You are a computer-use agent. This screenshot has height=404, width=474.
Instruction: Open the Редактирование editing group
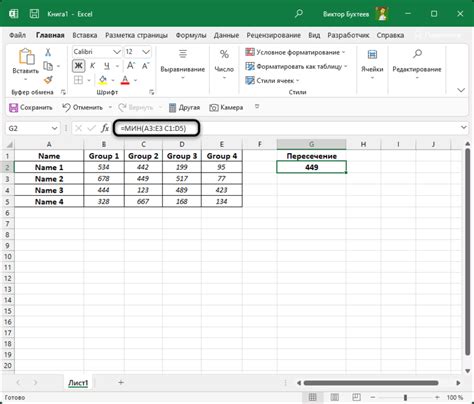point(417,65)
